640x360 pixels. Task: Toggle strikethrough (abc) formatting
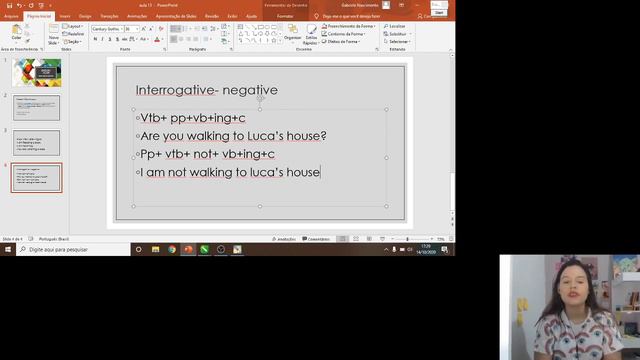124,39
